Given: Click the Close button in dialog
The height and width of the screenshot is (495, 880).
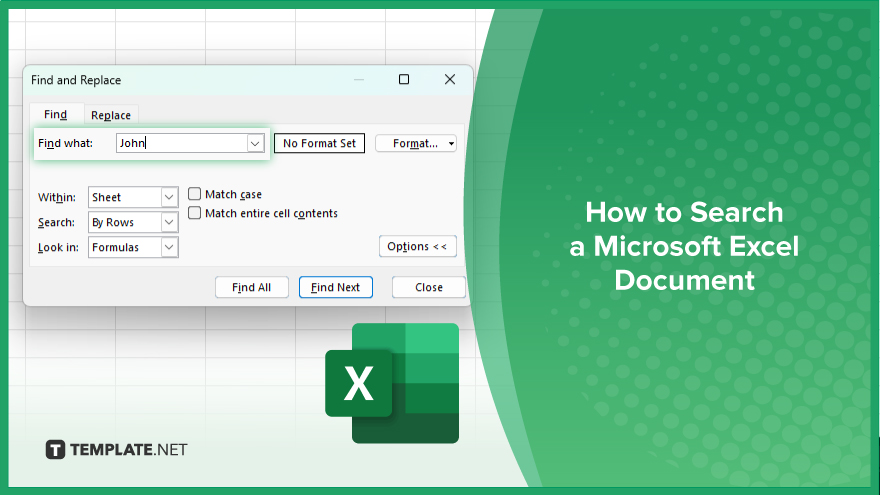Looking at the screenshot, I should [429, 287].
